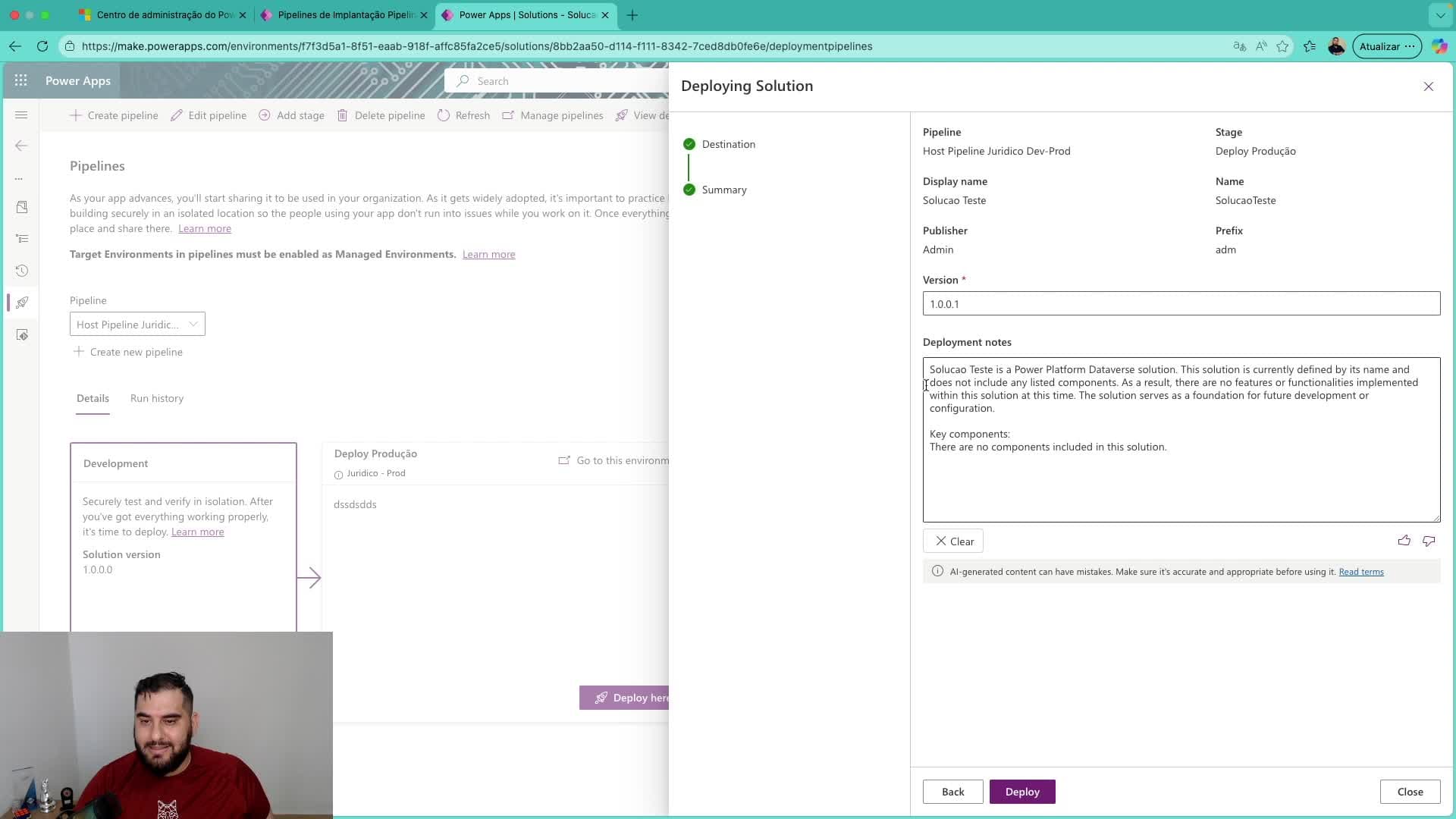Image resolution: width=1456 pixels, height=819 pixels.
Task: Open the Managed Environments Learn more link
Action: [488, 254]
